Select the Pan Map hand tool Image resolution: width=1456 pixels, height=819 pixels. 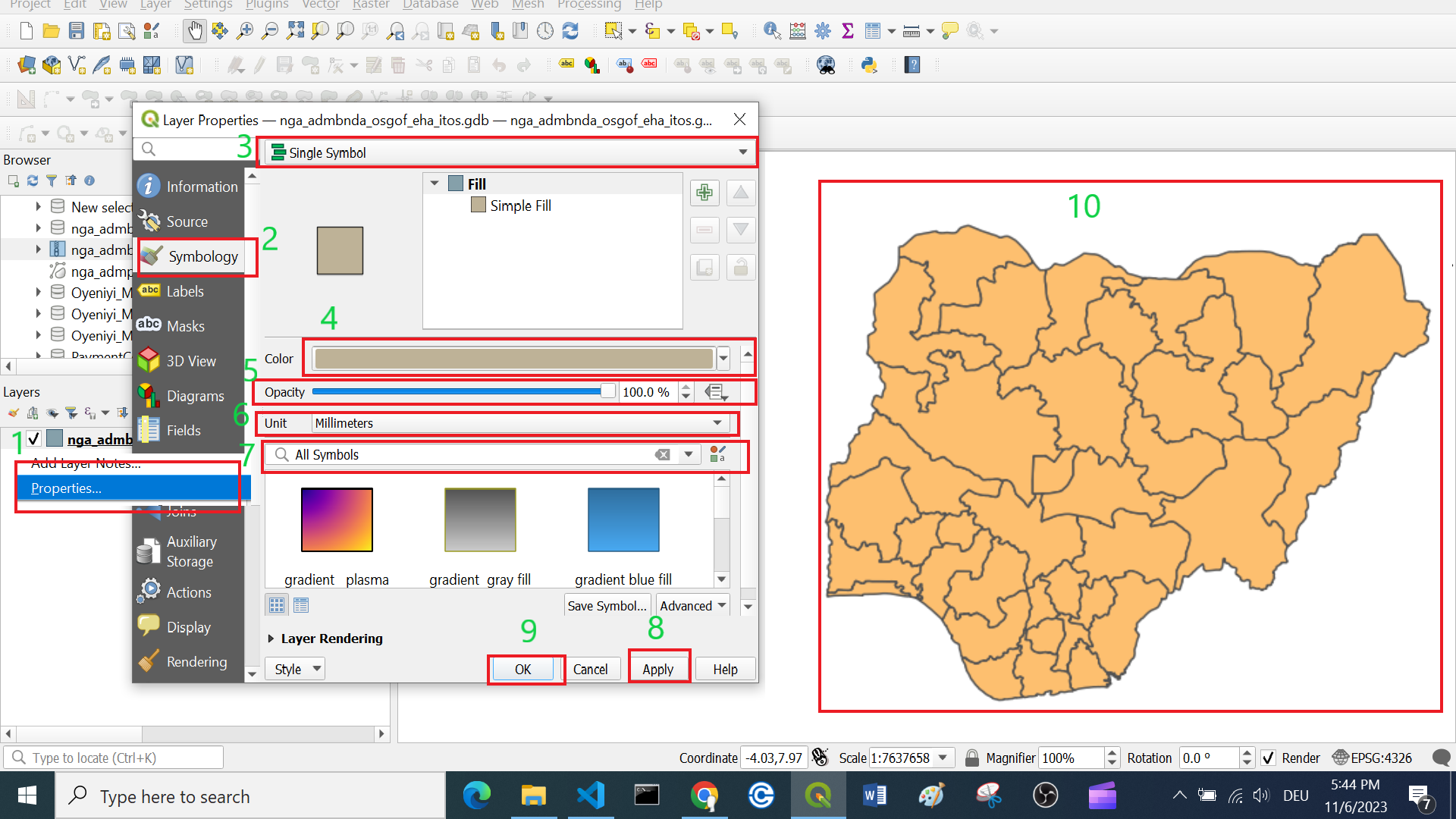coord(195,31)
